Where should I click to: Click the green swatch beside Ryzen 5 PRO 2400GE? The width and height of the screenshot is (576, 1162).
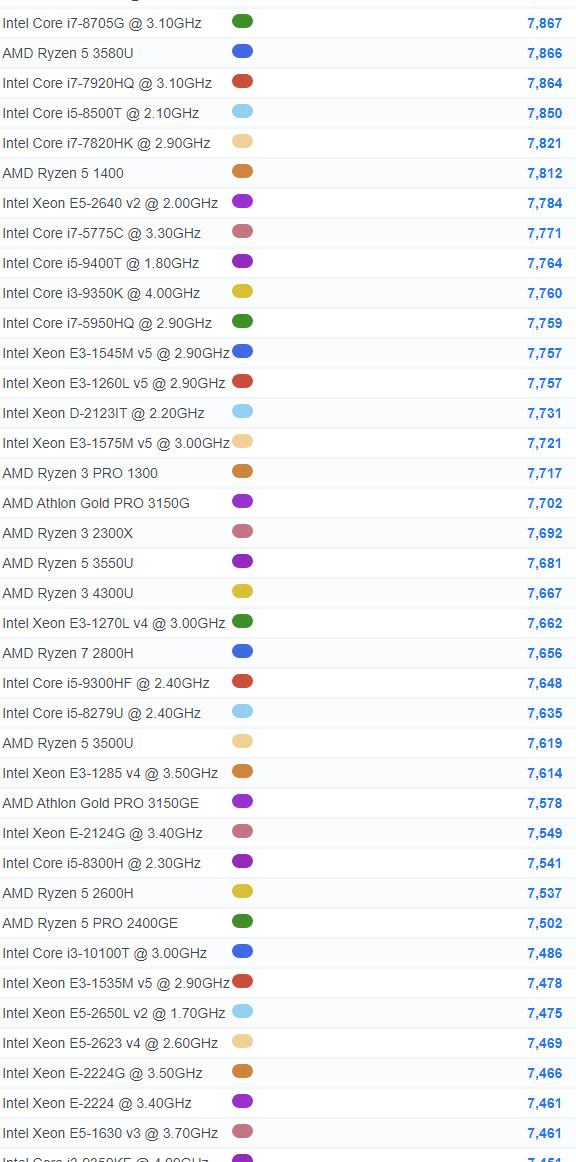click(x=242, y=921)
